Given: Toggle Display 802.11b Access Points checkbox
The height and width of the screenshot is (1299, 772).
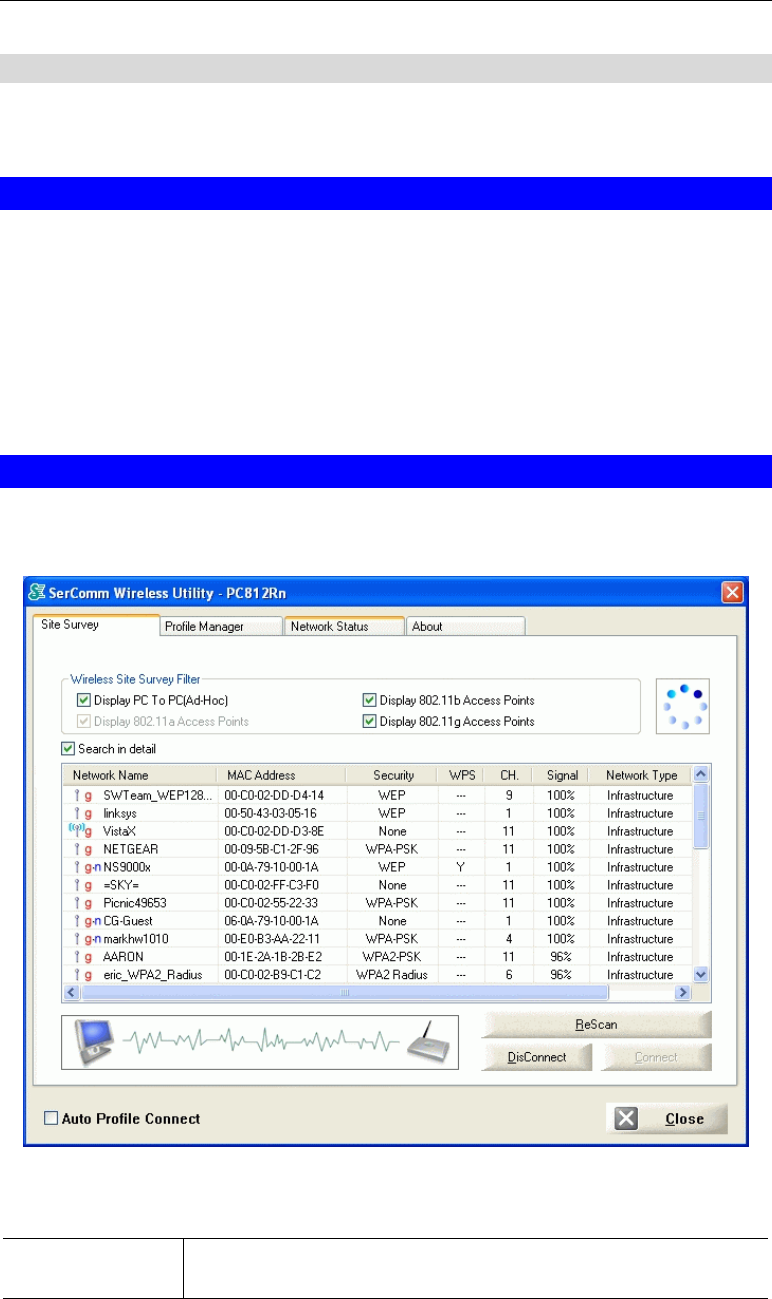Looking at the screenshot, I should tap(369, 700).
